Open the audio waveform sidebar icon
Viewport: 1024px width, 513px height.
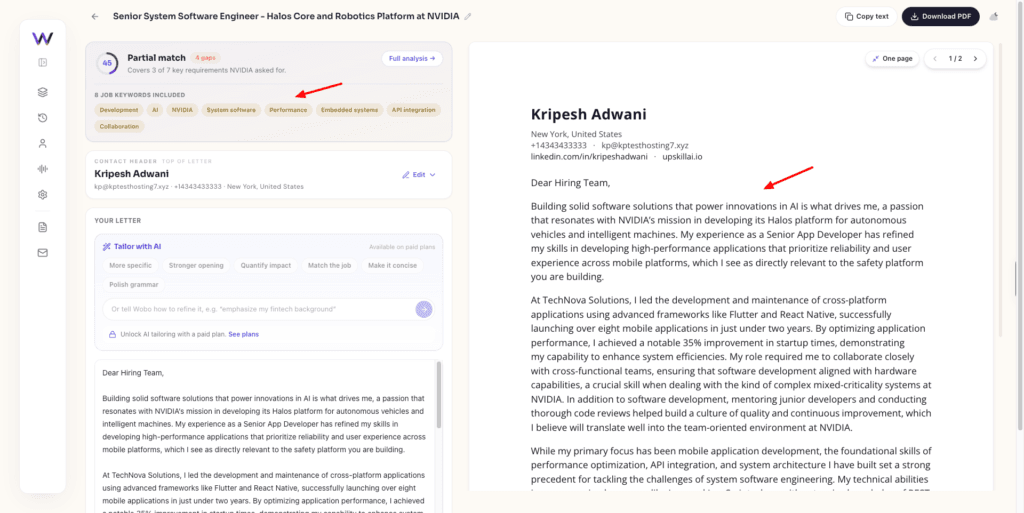tap(42, 169)
